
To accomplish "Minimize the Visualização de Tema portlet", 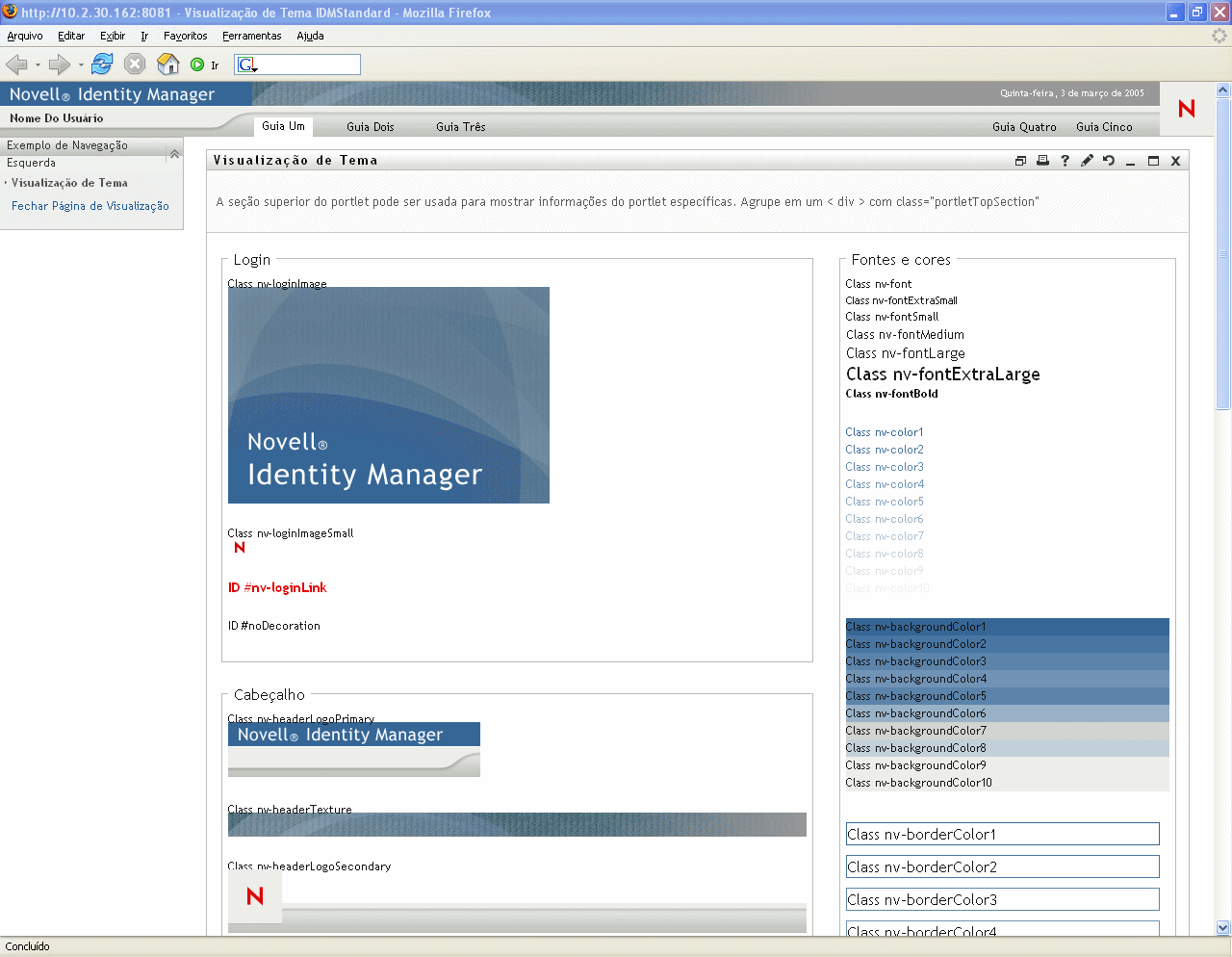I will [1131, 162].
